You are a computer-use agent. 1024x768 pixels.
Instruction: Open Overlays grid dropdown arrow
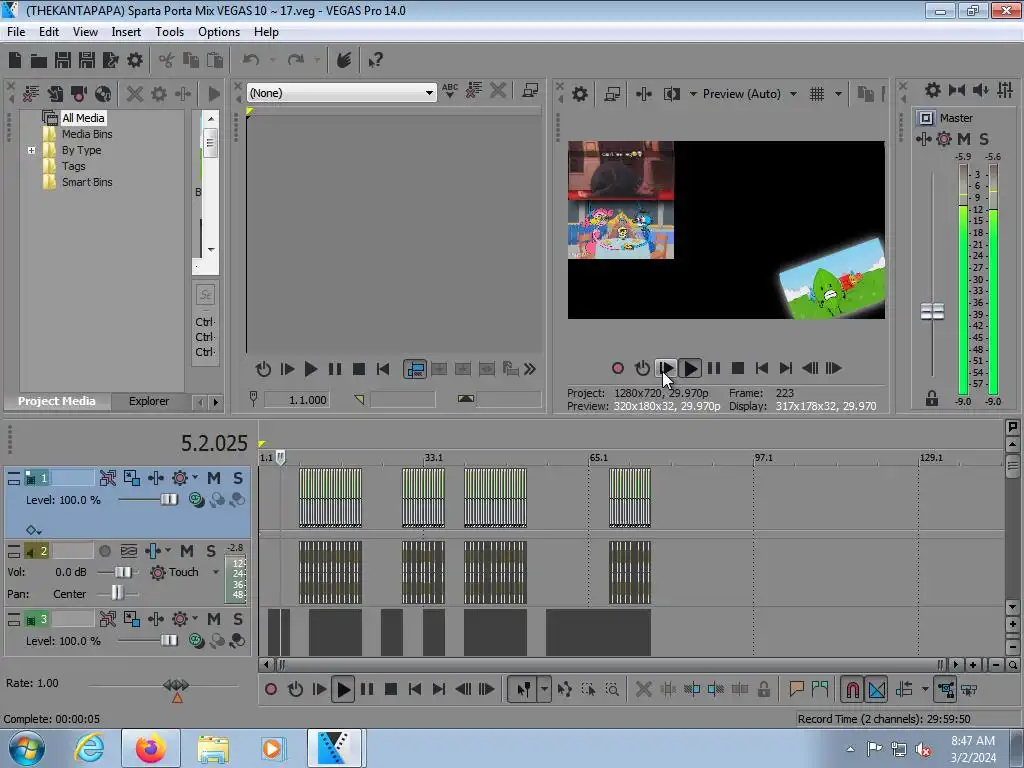click(x=838, y=94)
